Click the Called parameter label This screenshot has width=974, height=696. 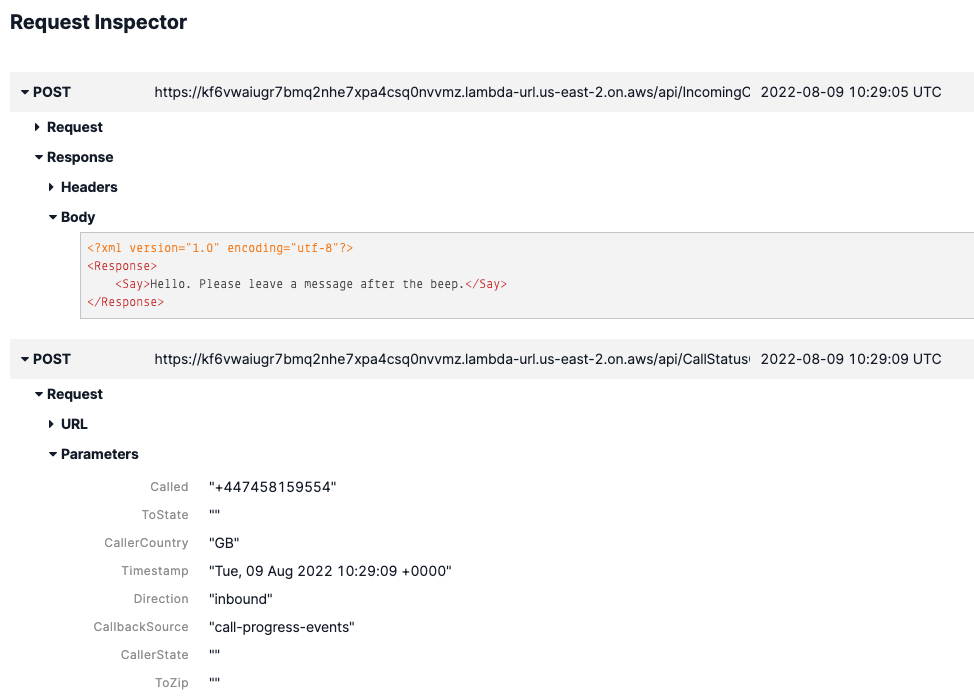169,487
